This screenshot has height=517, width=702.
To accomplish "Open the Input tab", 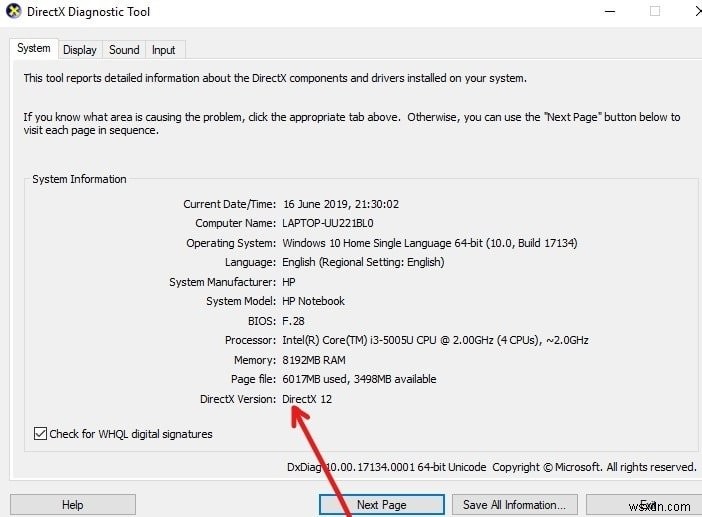I will (163, 50).
